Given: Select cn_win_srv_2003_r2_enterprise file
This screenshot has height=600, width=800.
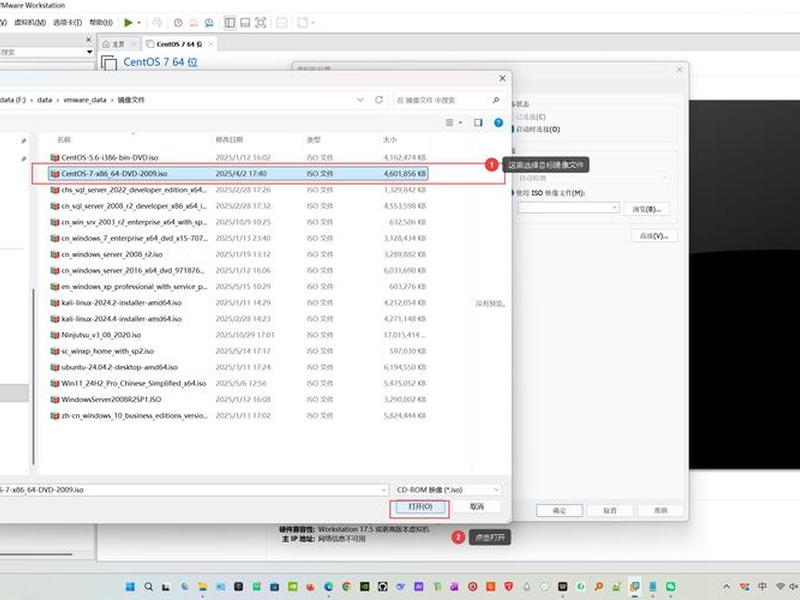Looking at the screenshot, I should coord(238,222).
